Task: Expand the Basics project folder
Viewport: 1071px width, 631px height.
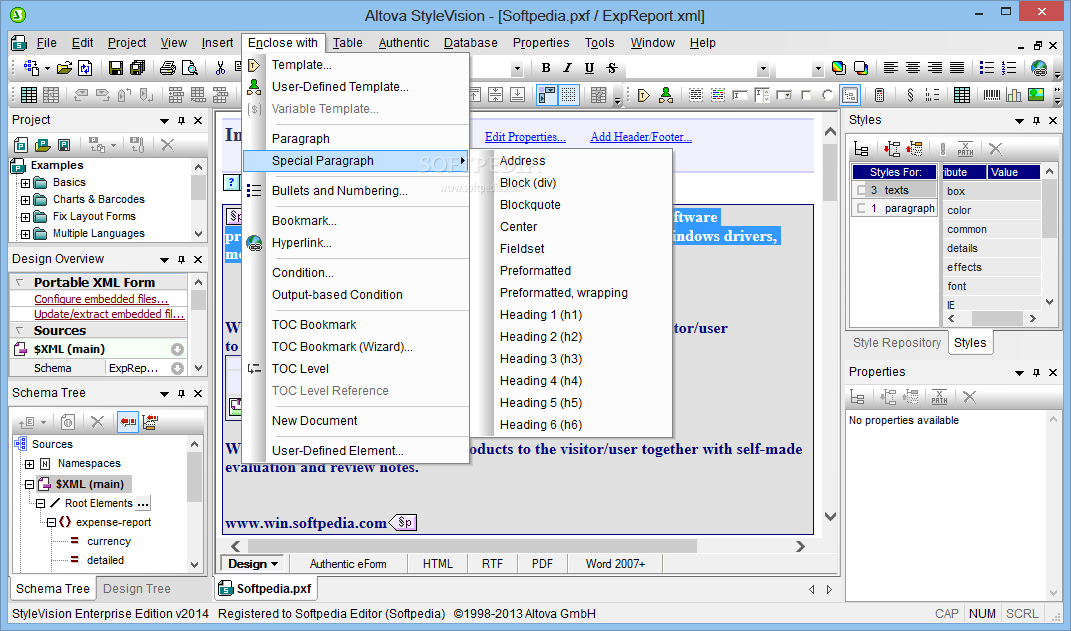Action: tap(25, 183)
